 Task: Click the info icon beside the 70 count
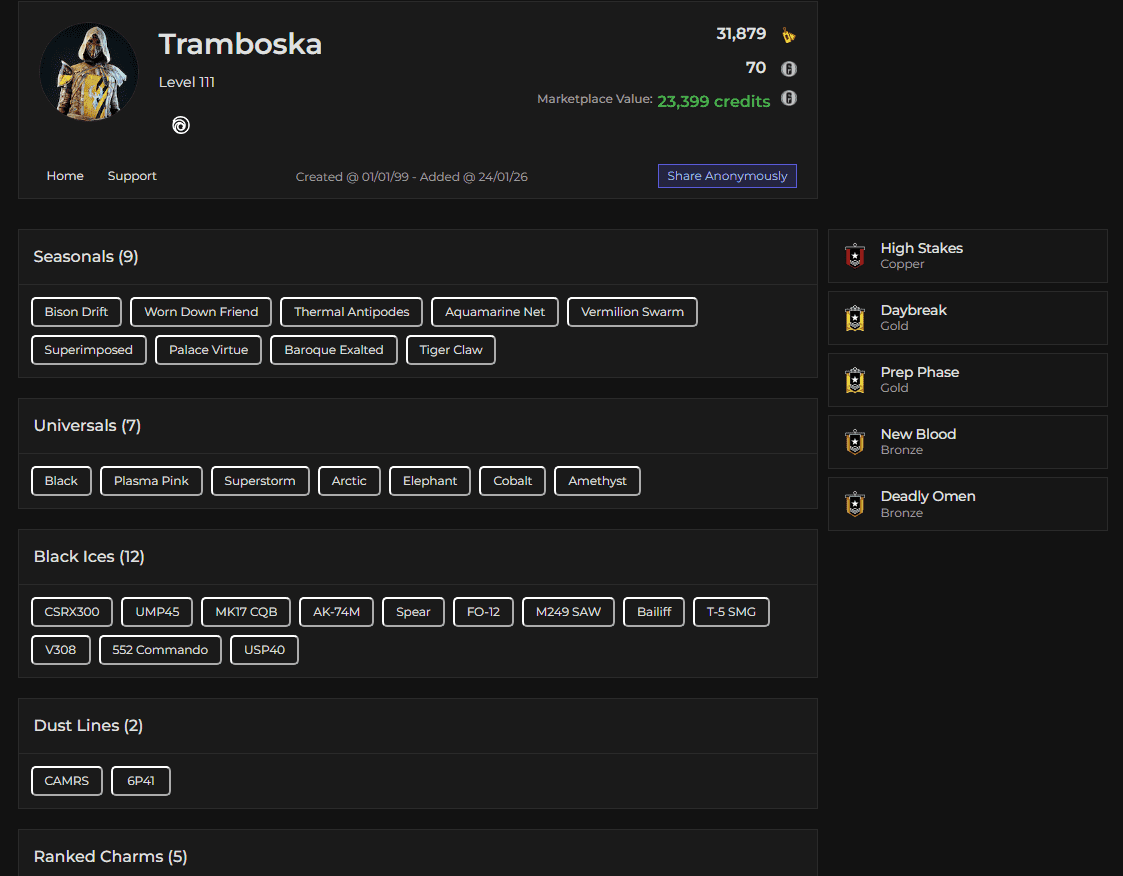788,68
